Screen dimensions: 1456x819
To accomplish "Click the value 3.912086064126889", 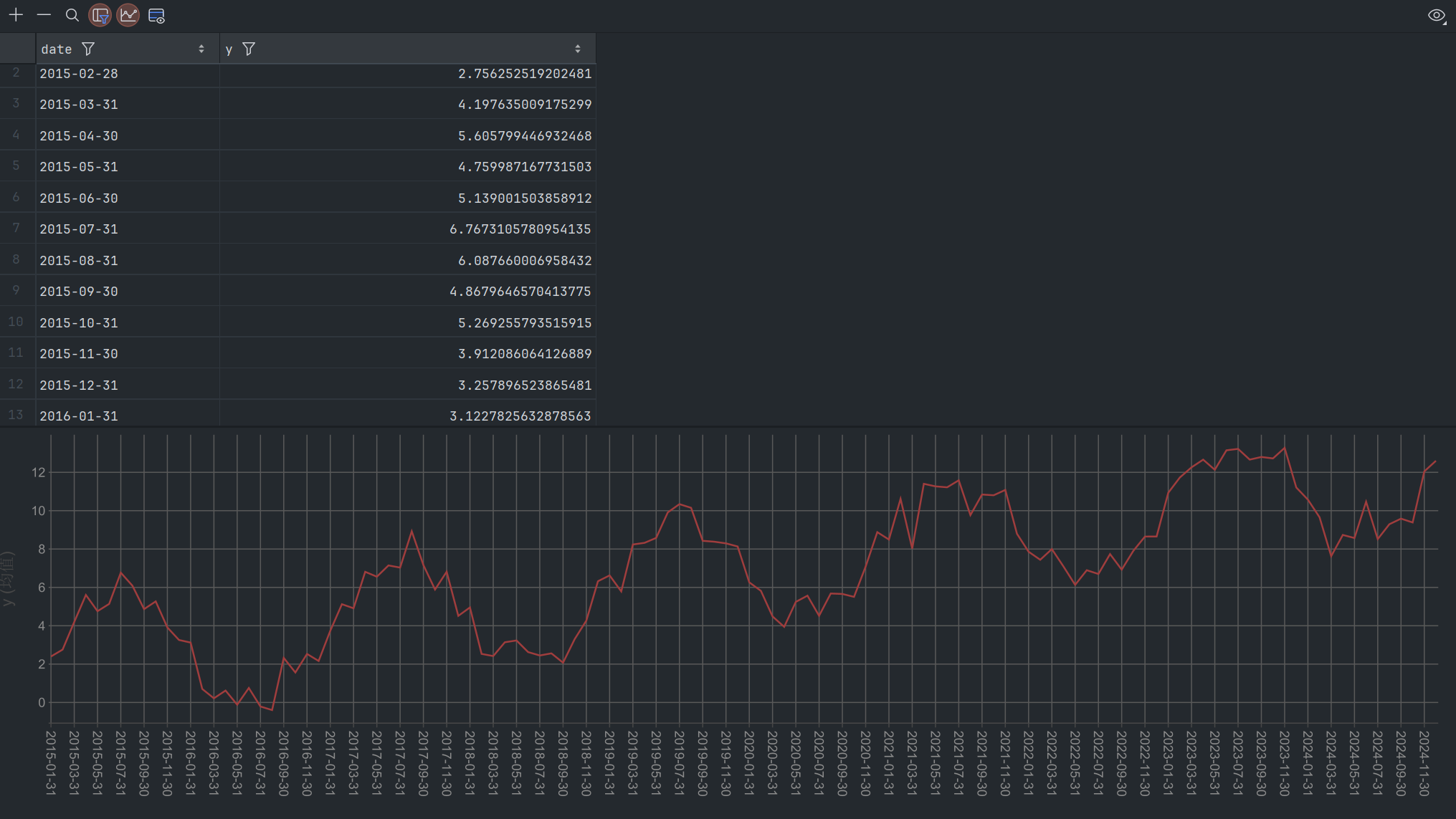I will point(525,354).
